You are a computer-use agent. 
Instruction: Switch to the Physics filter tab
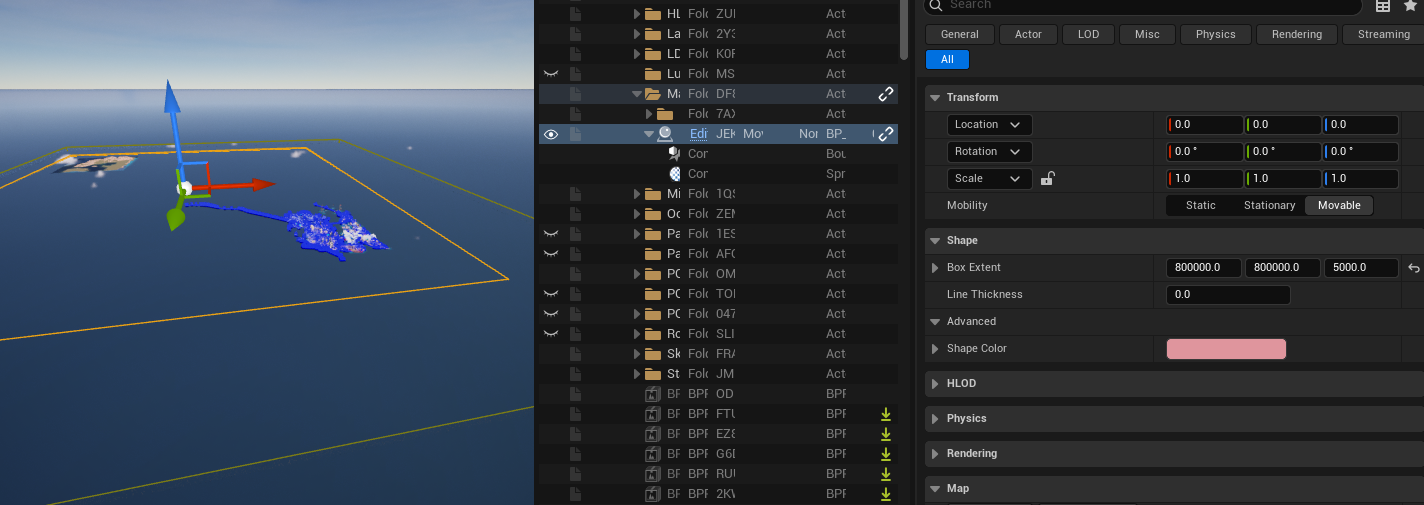1215,34
